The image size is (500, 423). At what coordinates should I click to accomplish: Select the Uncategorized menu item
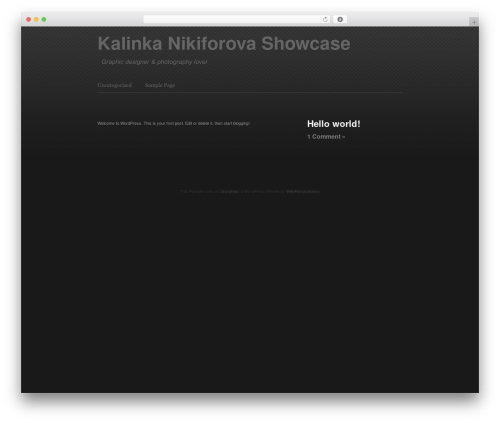pos(114,85)
